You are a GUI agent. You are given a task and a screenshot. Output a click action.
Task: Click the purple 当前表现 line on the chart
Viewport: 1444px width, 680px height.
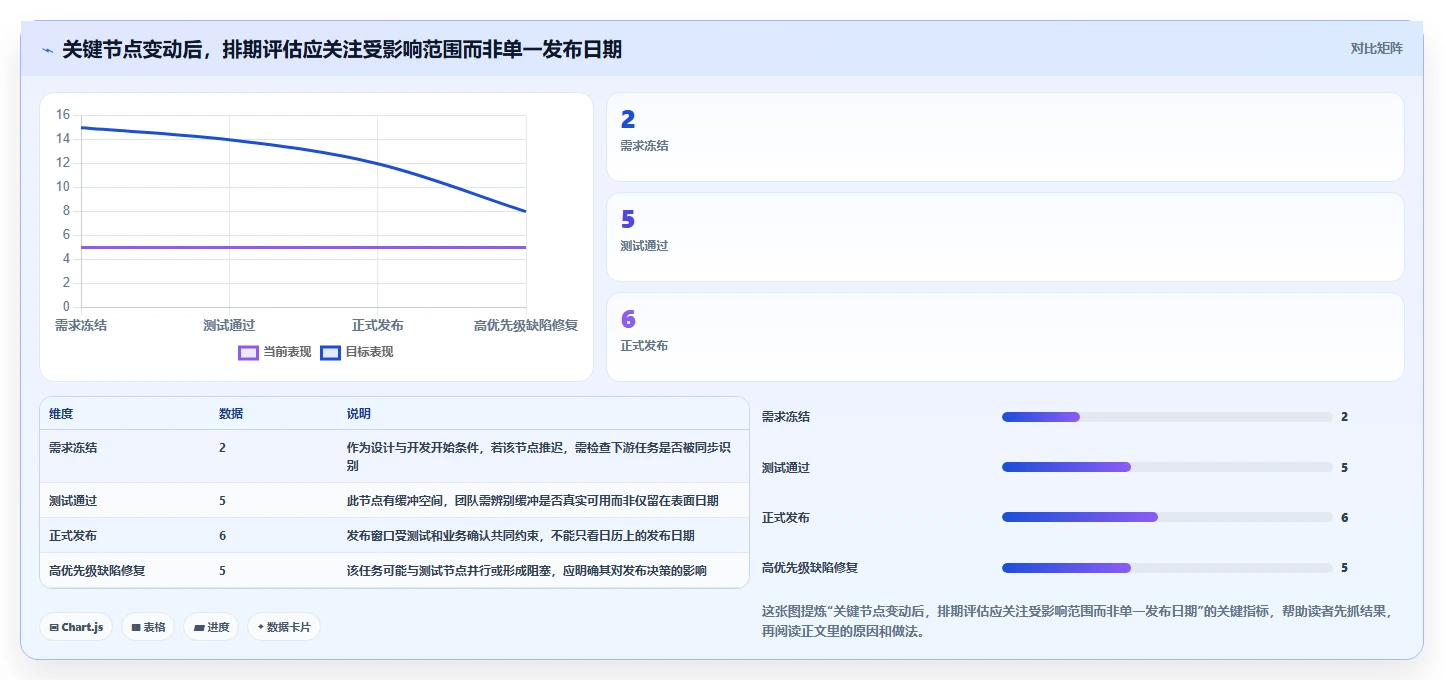303,247
